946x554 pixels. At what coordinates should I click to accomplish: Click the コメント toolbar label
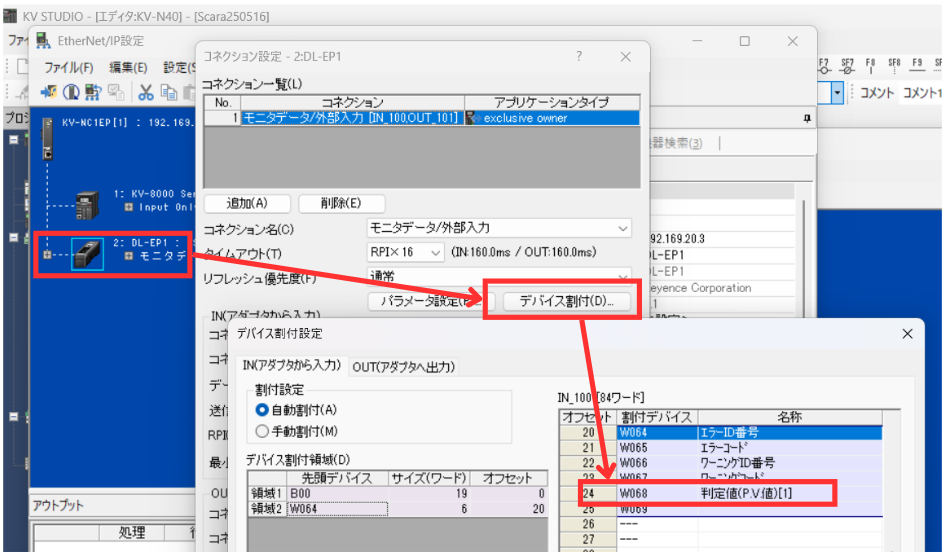(876, 93)
